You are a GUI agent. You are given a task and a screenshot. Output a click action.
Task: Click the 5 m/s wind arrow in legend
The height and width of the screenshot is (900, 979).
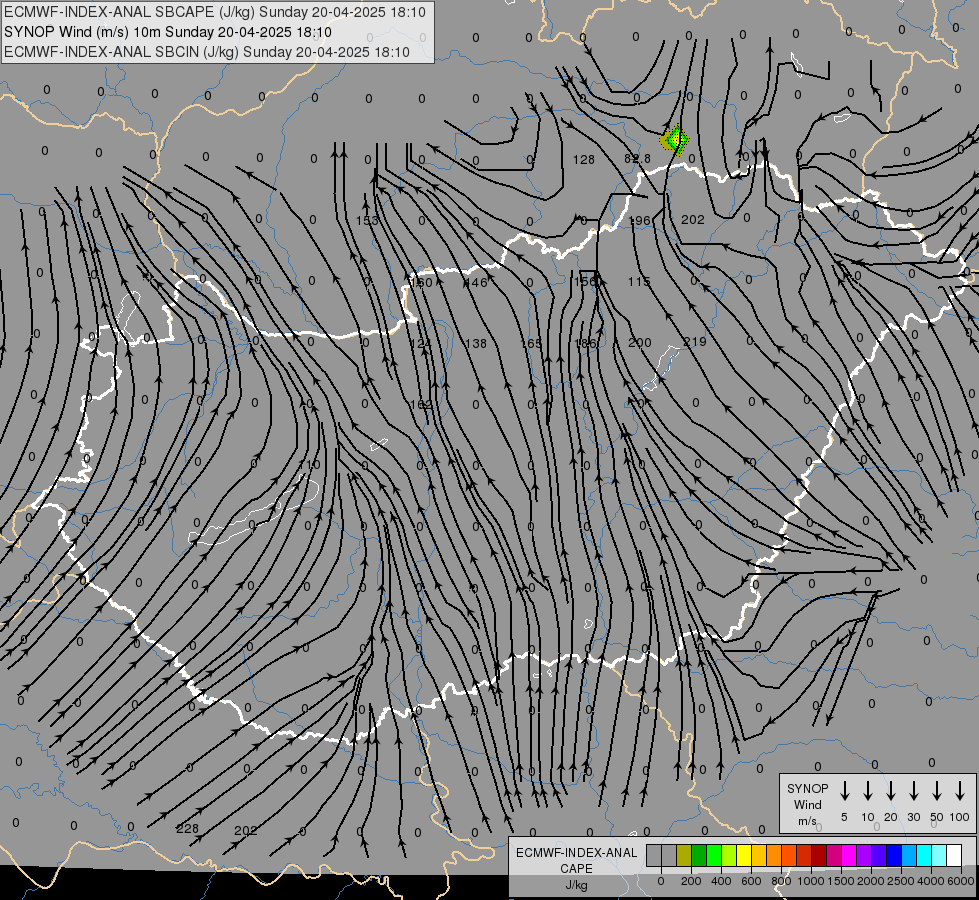[x=844, y=791]
